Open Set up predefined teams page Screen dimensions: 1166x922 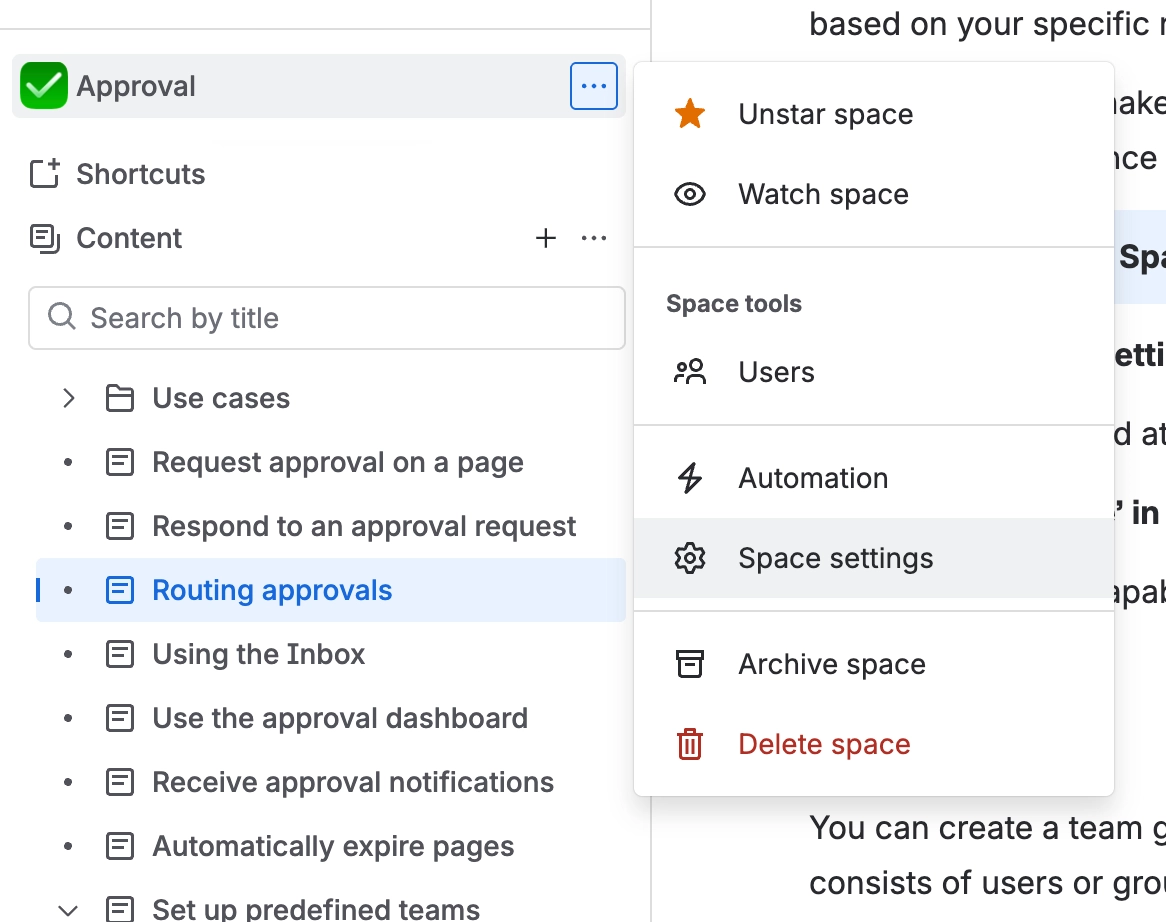[316, 909]
